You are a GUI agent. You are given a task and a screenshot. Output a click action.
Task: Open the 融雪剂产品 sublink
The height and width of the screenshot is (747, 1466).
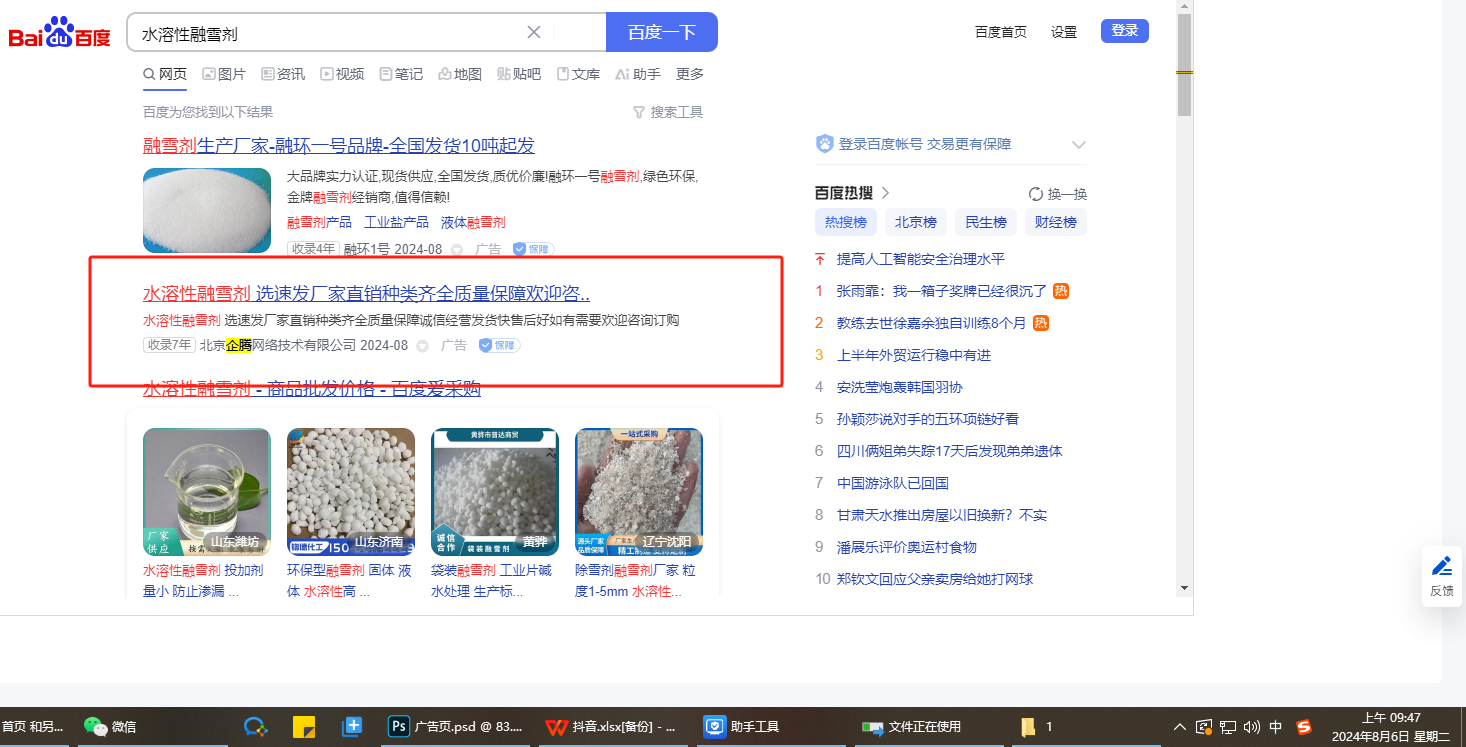coord(319,222)
